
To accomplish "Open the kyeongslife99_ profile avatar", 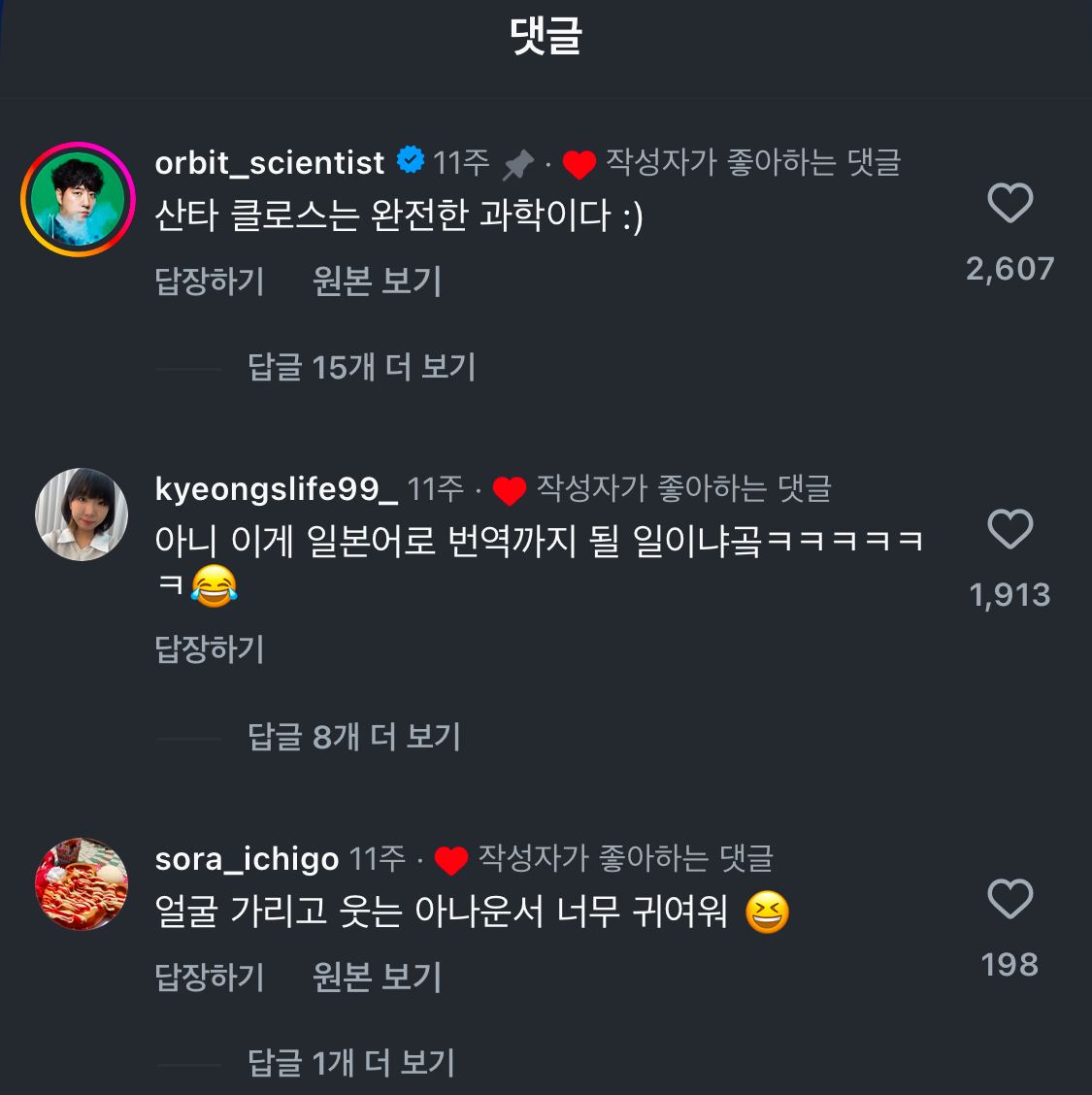I will [x=82, y=514].
